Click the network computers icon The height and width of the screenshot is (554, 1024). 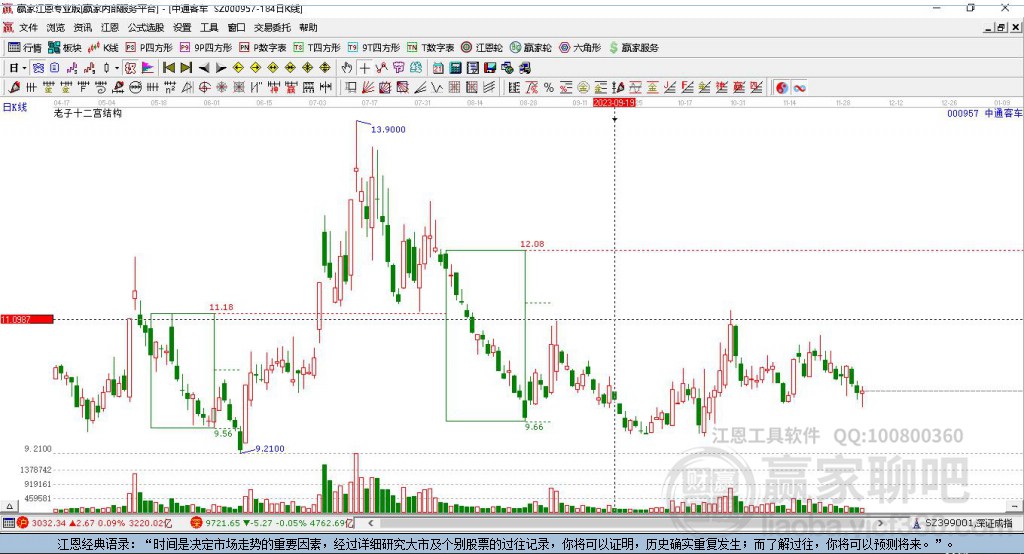[x=507, y=68]
